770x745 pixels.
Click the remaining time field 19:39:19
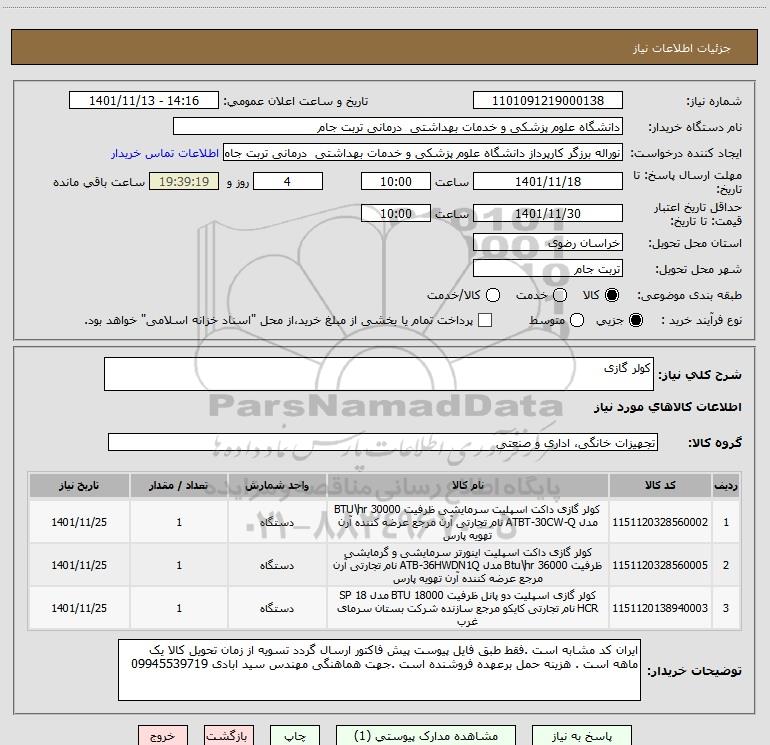coord(184,181)
